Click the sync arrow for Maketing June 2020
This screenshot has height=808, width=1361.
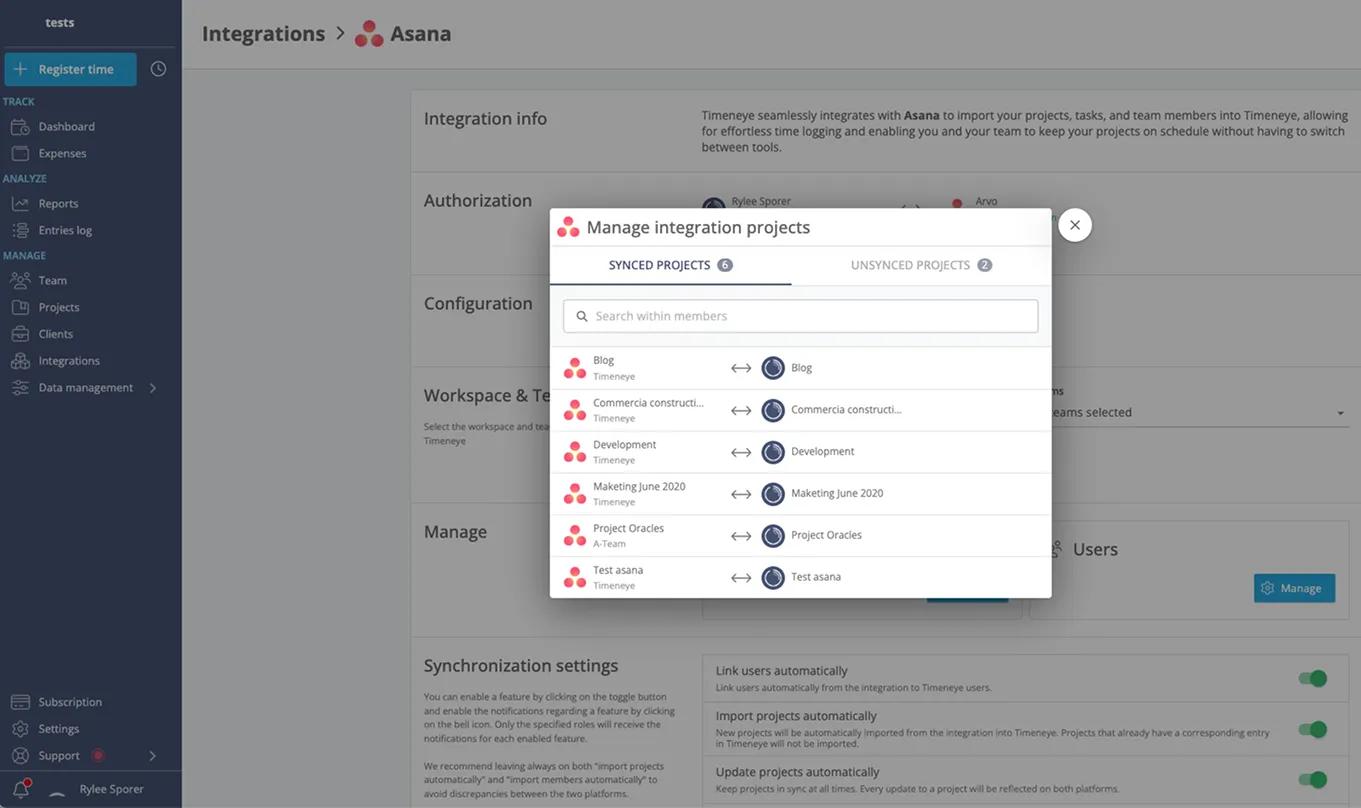[741, 494]
